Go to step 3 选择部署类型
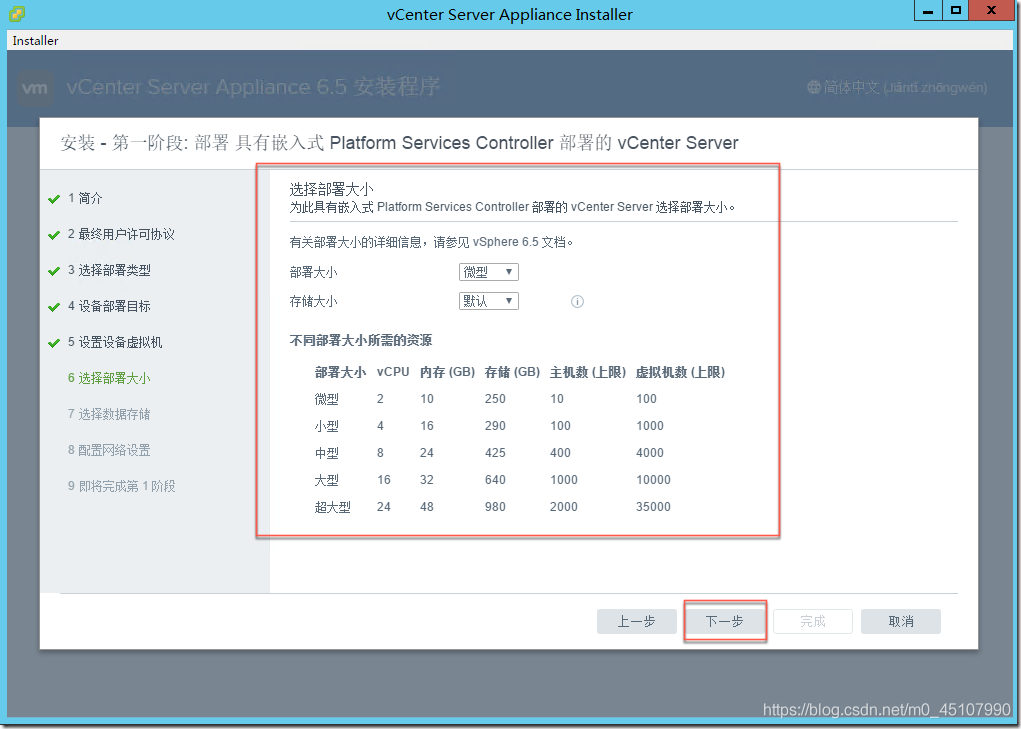 coord(109,270)
